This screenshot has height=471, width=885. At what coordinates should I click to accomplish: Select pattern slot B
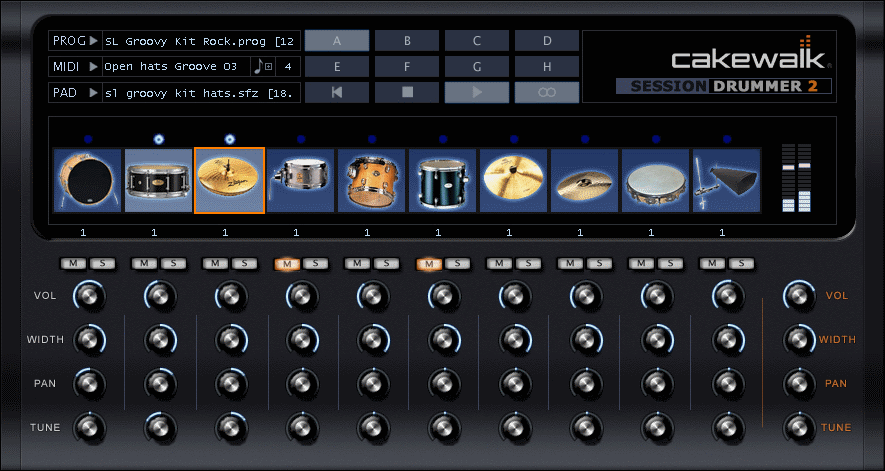tap(407, 41)
